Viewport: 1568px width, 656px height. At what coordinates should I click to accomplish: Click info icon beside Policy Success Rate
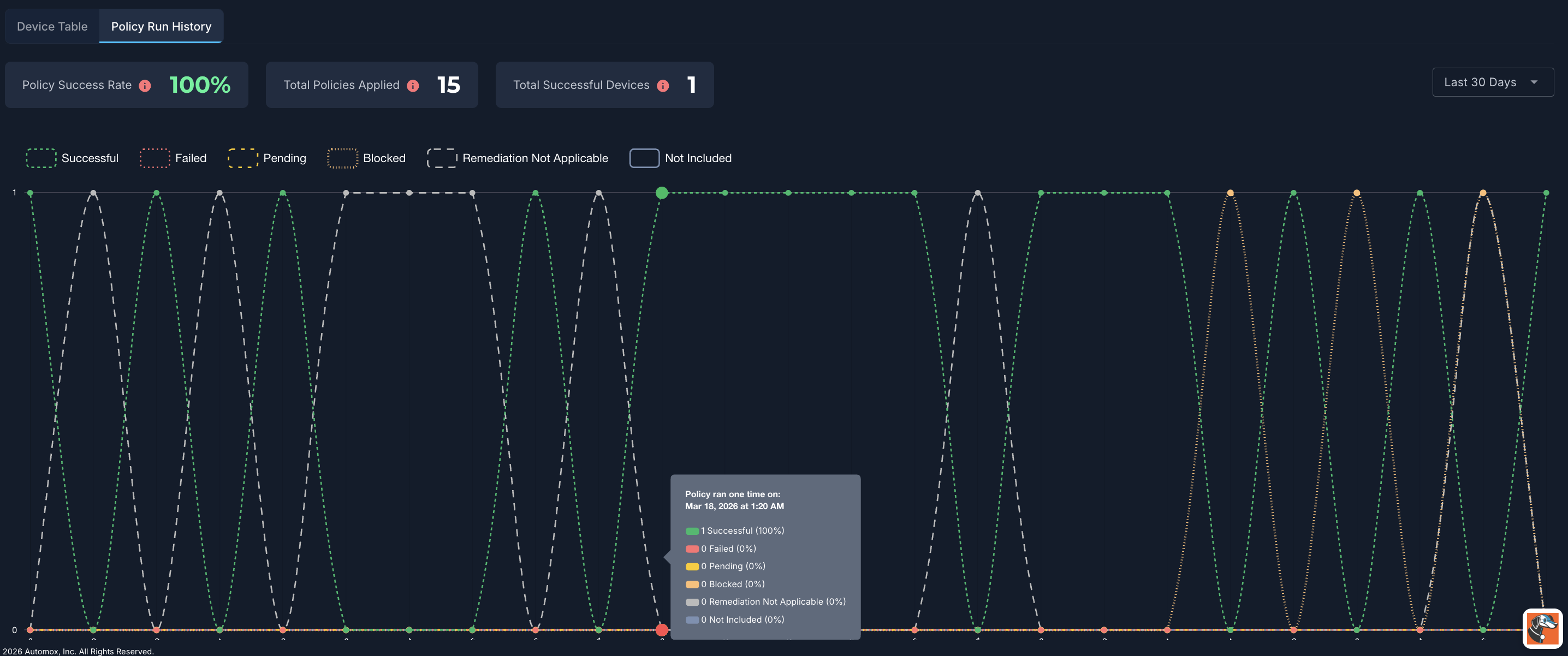tap(145, 86)
